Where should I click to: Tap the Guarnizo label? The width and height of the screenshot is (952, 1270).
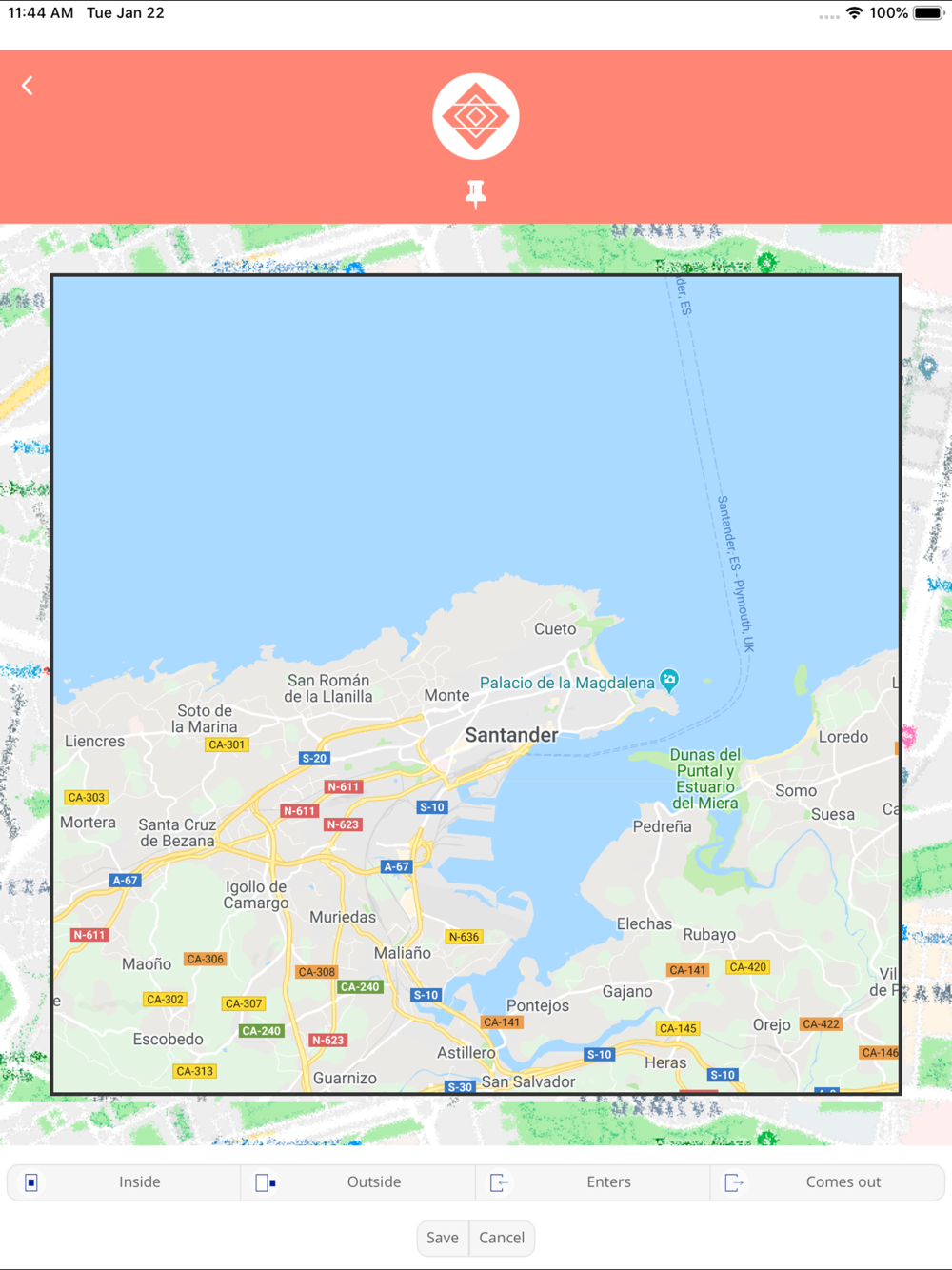point(345,1079)
